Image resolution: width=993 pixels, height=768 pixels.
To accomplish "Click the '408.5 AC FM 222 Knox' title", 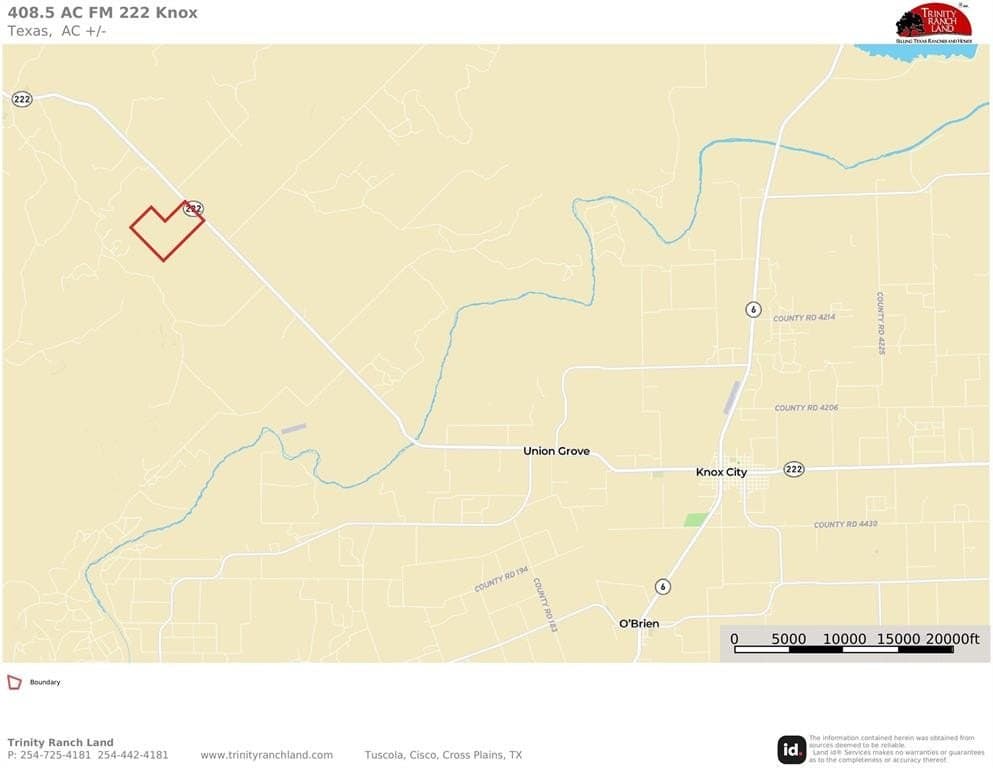I will coord(103,13).
